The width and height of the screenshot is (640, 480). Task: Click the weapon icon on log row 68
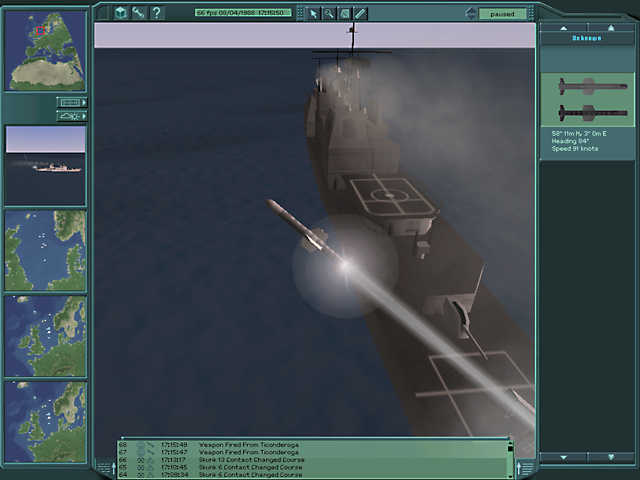point(151,444)
